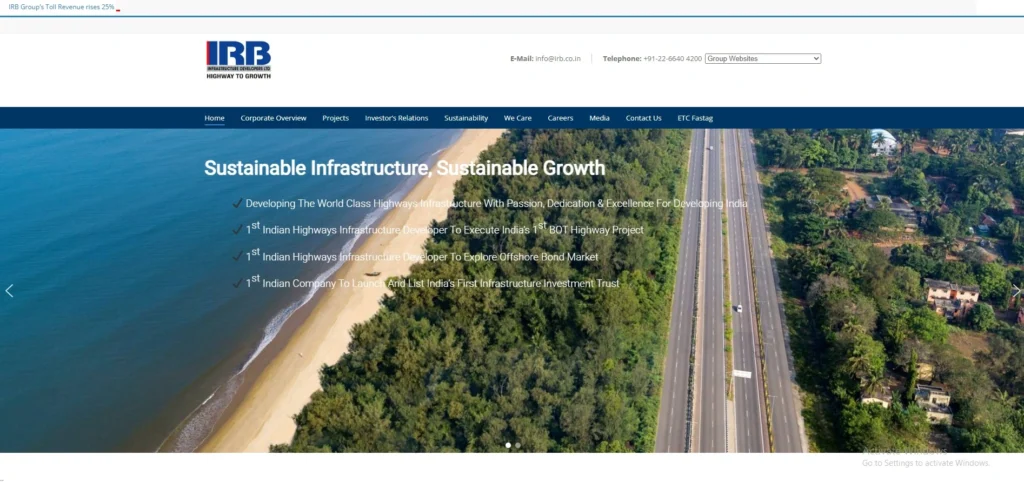Select the second carousel dot indicator

click(x=518, y=445)
